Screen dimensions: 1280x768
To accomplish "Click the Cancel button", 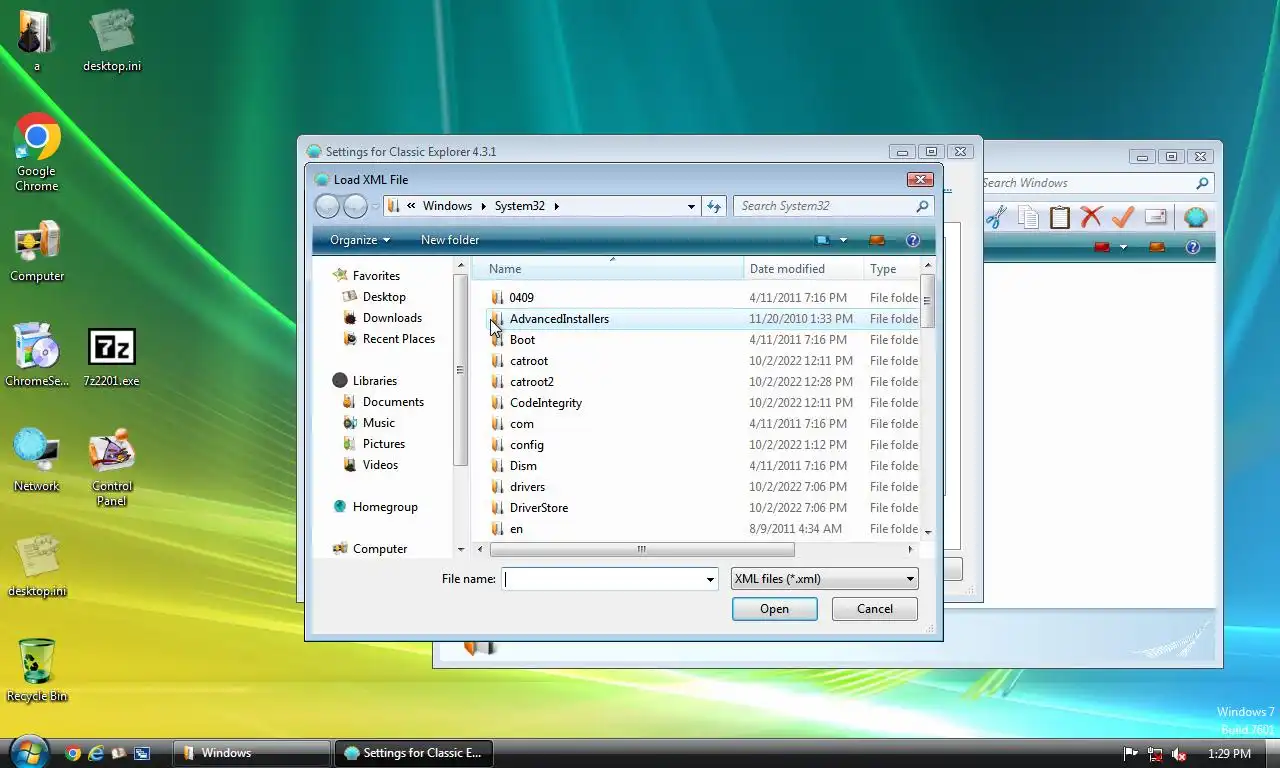I will coord(875,609).
